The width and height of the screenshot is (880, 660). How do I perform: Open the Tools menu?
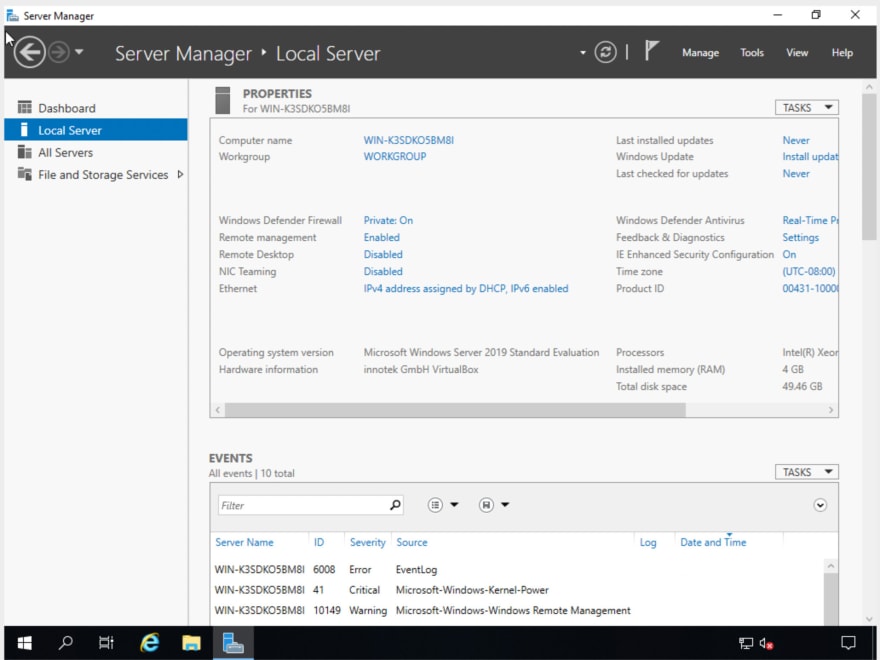pyautogui.click(x=751, y=53)
